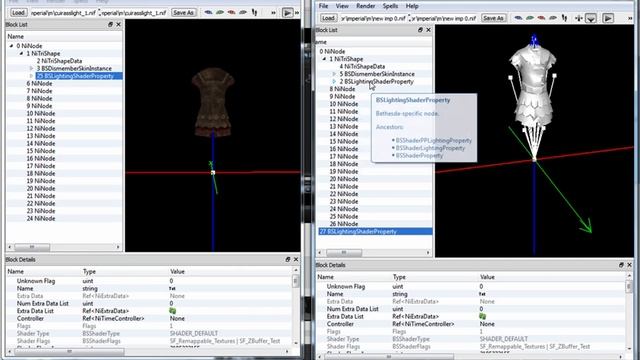Show more toolbar items via right window chevron
This screenshot has width=640, height=360.
click(631, 18)
